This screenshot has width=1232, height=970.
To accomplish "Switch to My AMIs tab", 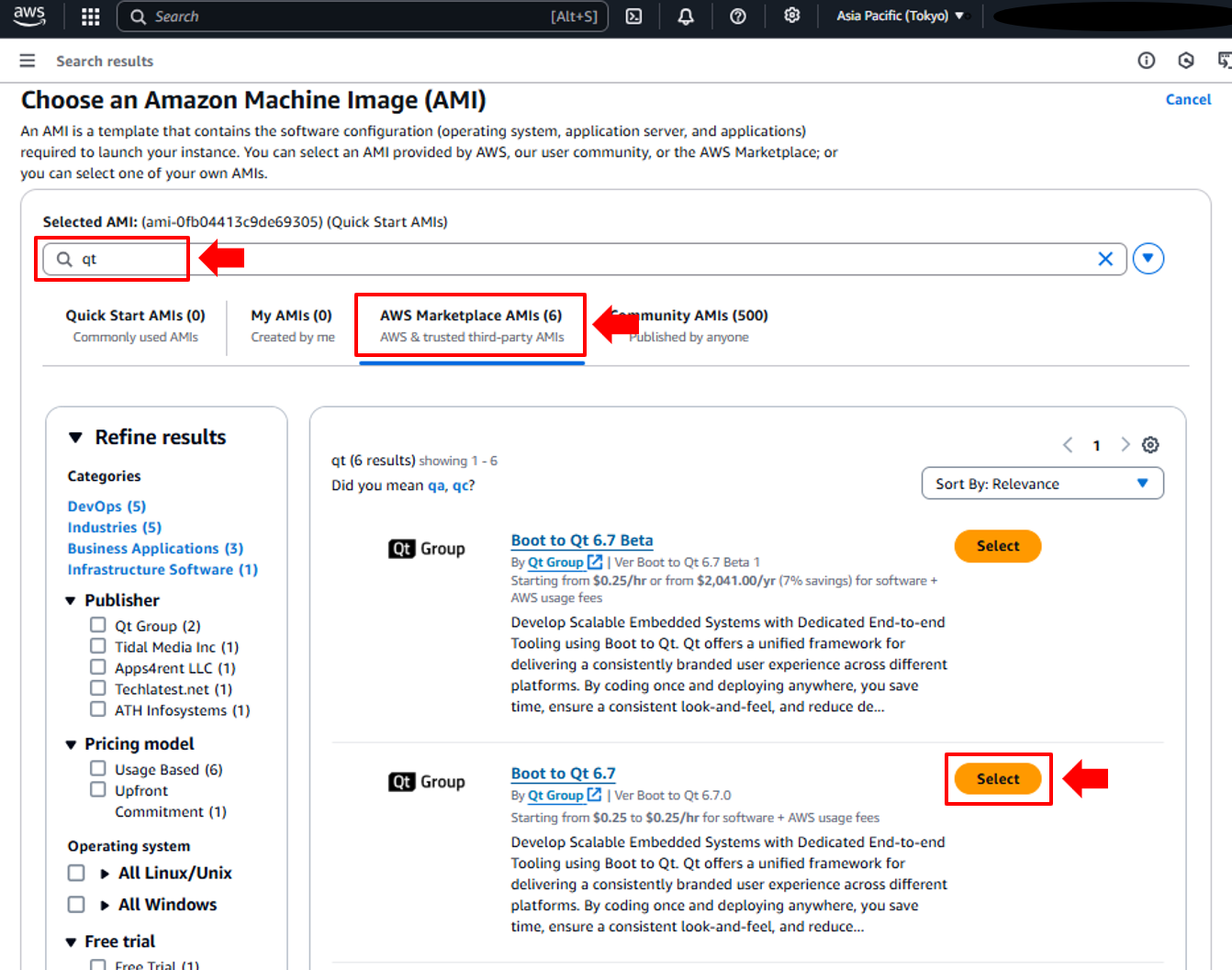I will tap(292, 325).
